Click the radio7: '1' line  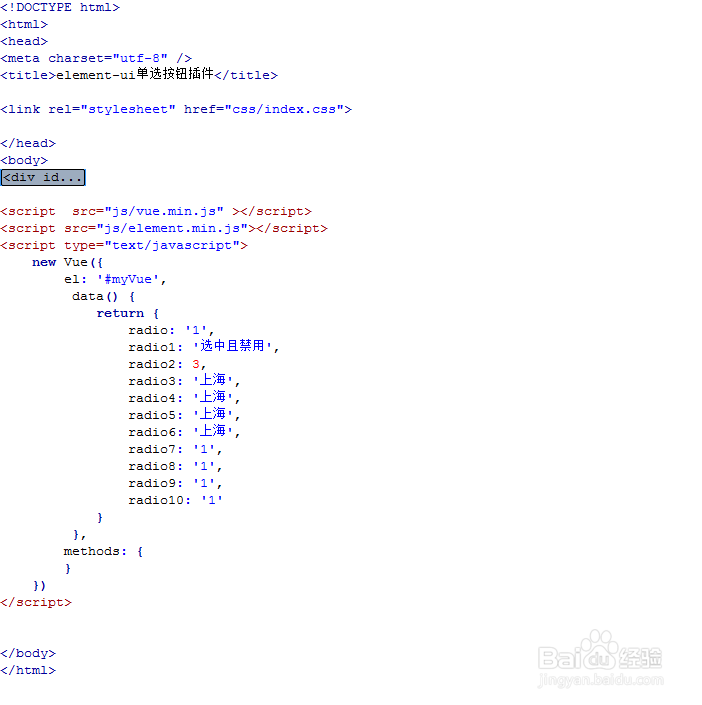coord(175,450)
